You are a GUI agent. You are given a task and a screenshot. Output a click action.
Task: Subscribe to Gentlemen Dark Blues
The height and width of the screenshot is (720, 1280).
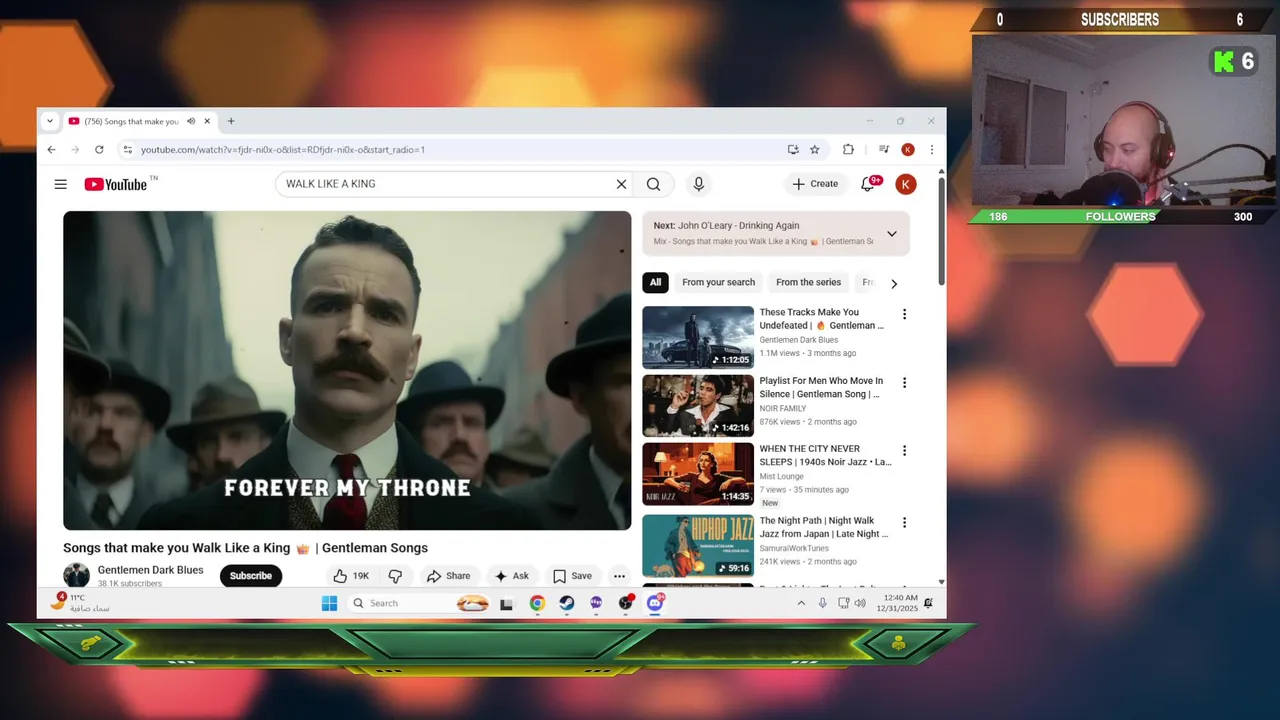click(251, 576)
